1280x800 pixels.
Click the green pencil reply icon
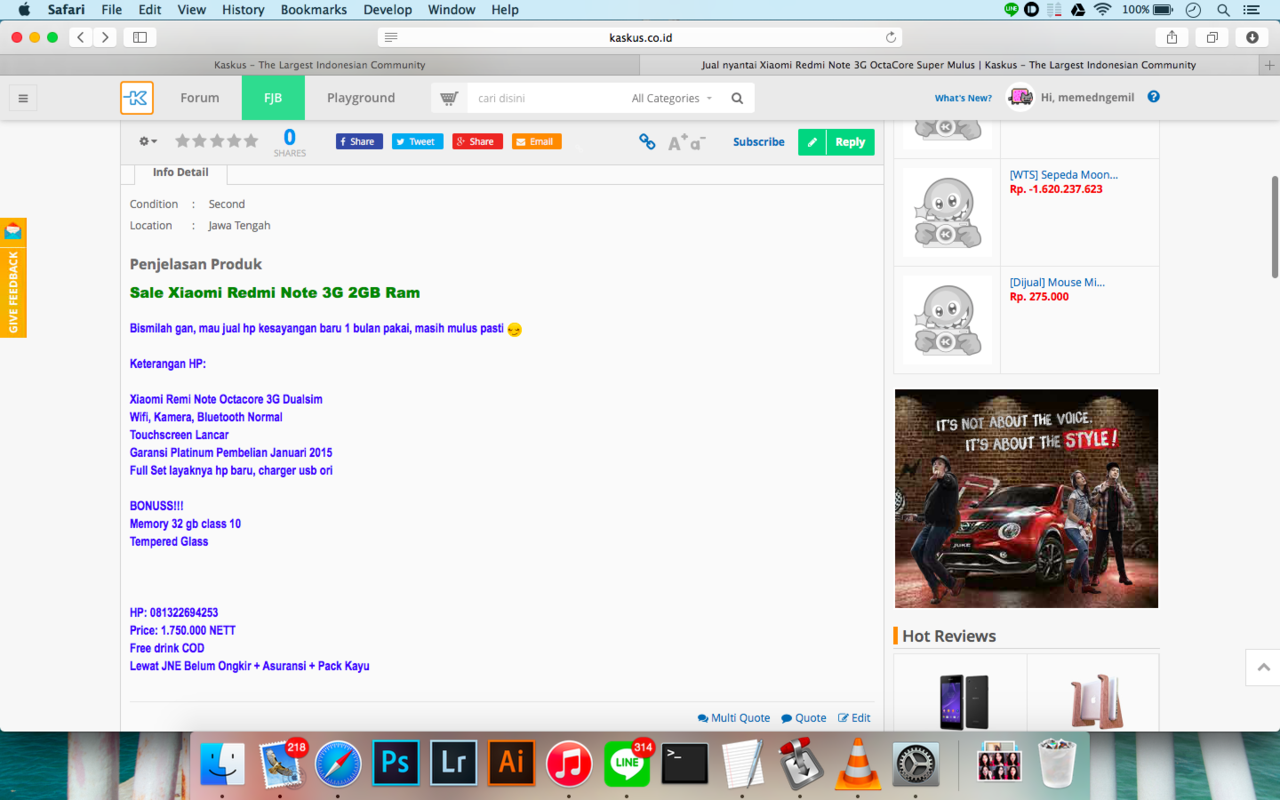pos(812,142)
